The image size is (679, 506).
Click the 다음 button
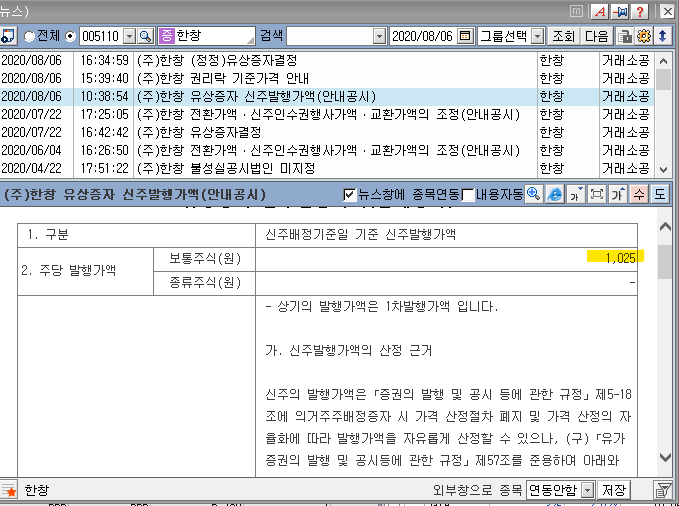[x=596, y=36]
